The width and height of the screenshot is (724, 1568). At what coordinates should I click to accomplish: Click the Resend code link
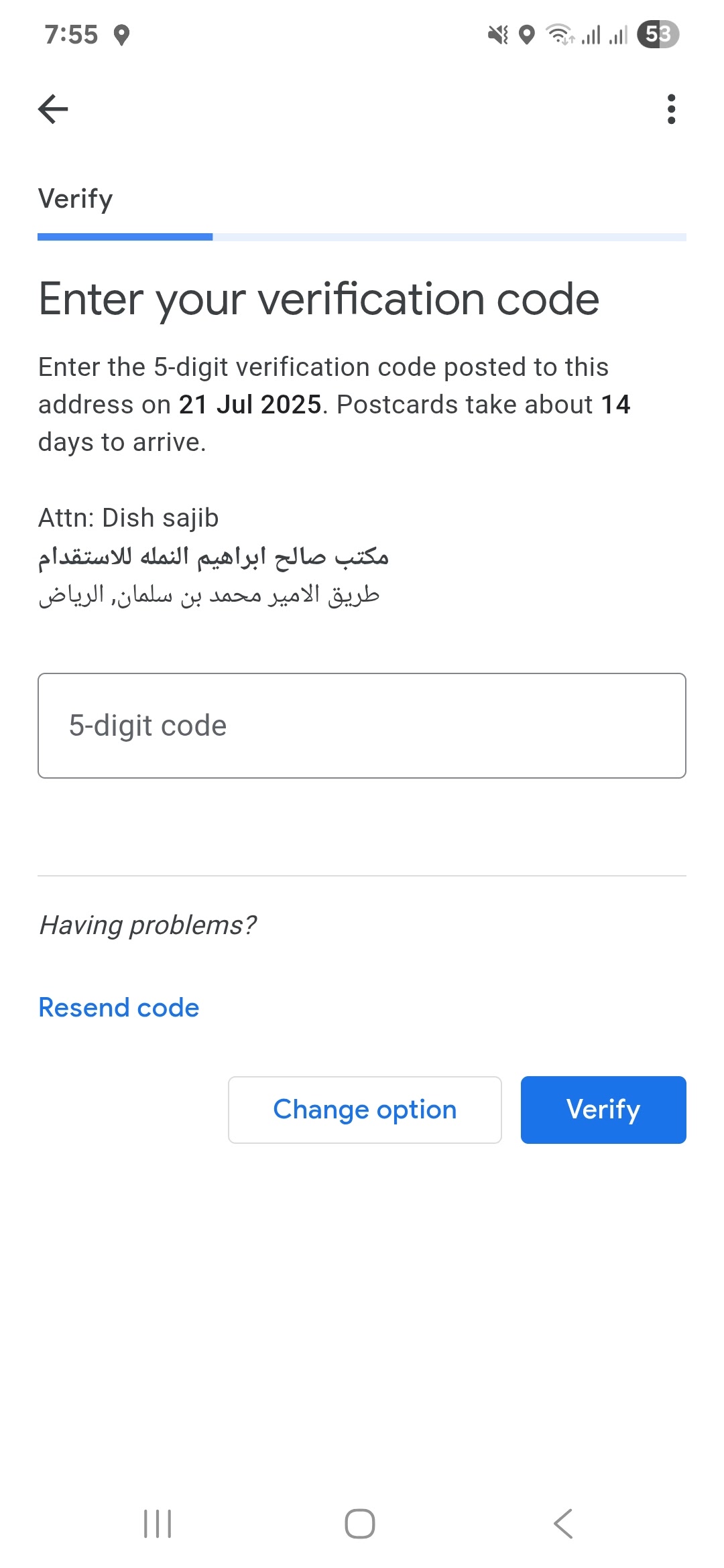(x=119, y=1008)
